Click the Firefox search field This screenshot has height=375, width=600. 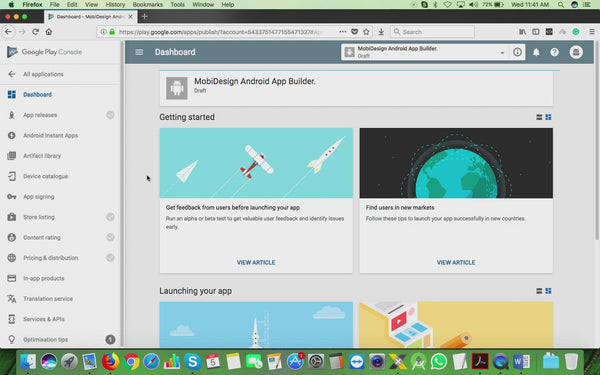pos(432,32)
